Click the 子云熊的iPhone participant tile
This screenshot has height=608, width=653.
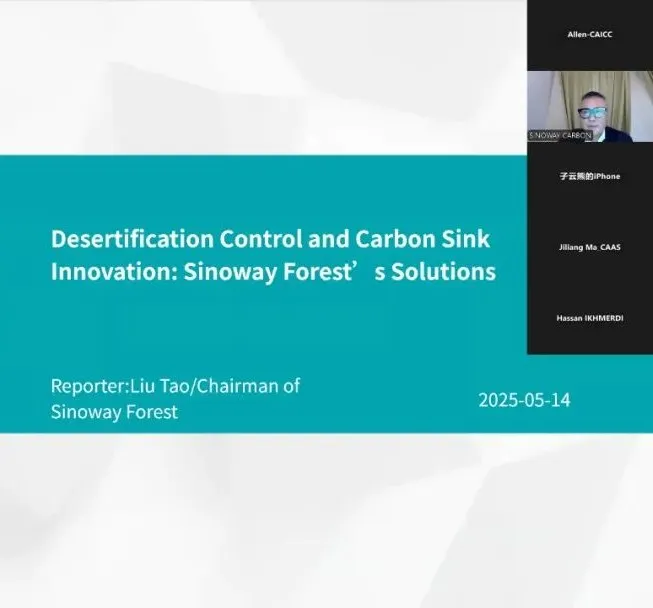590,177
